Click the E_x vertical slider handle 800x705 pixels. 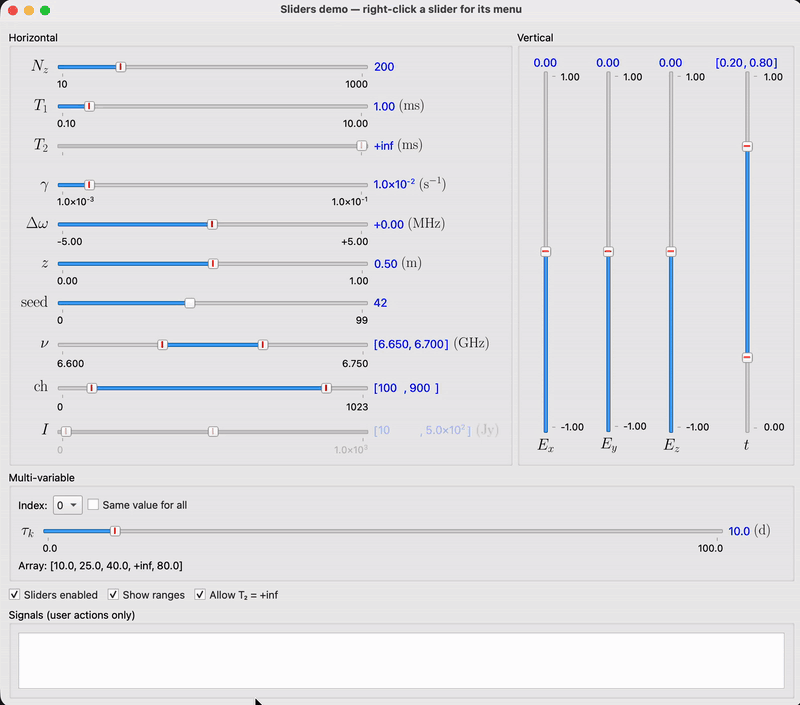pyautogui.click(x=545, y=251)
